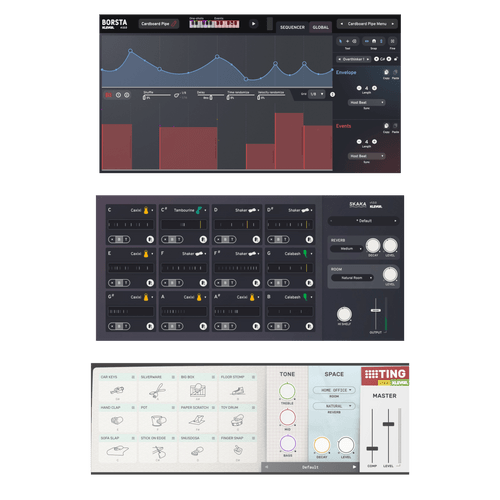The image size is (500, 500).
Task: Switch to the GLOBAL tab in Borsta
Action: (x=320, y=27)
